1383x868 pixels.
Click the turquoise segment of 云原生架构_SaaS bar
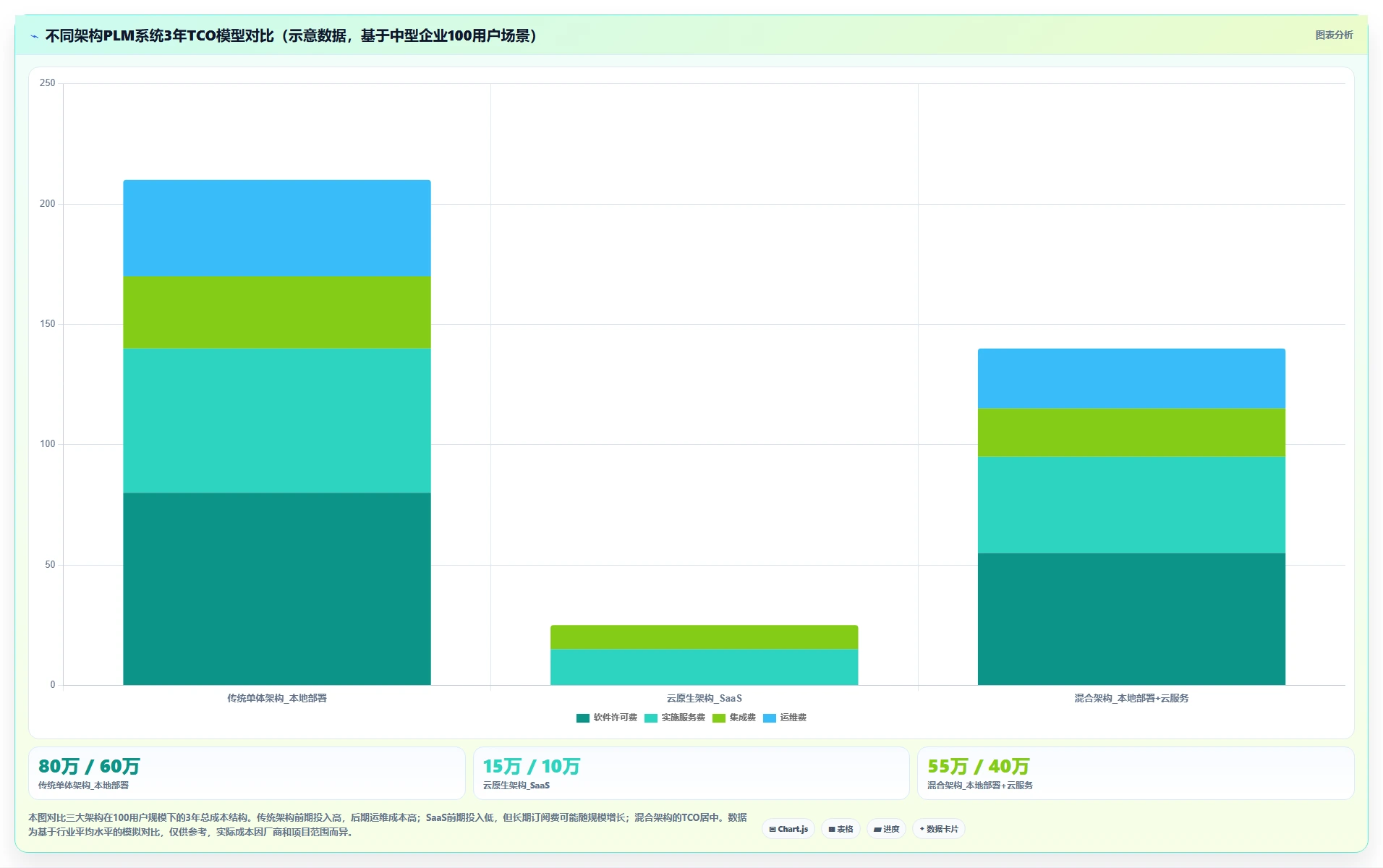[x=704, y=667]
